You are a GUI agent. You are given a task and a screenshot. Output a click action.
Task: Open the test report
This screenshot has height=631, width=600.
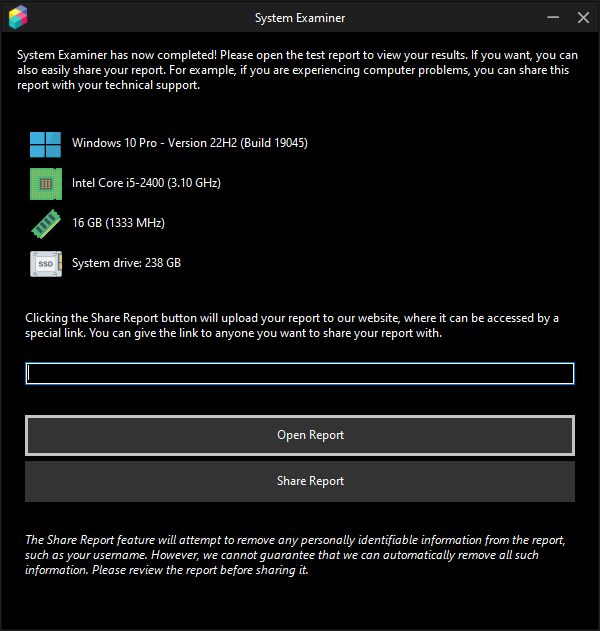300,435
